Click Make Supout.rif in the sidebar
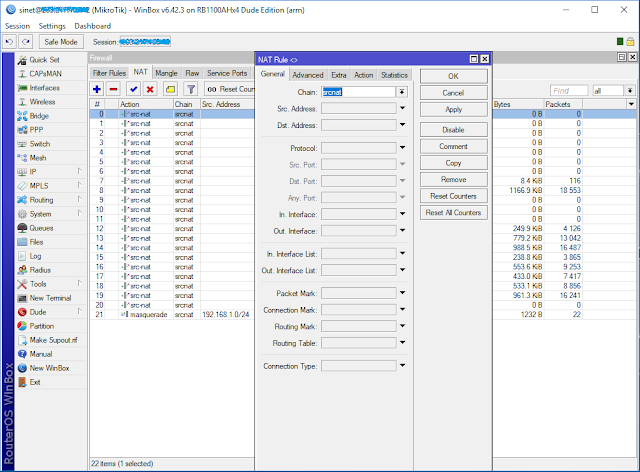 click(53, 340)
